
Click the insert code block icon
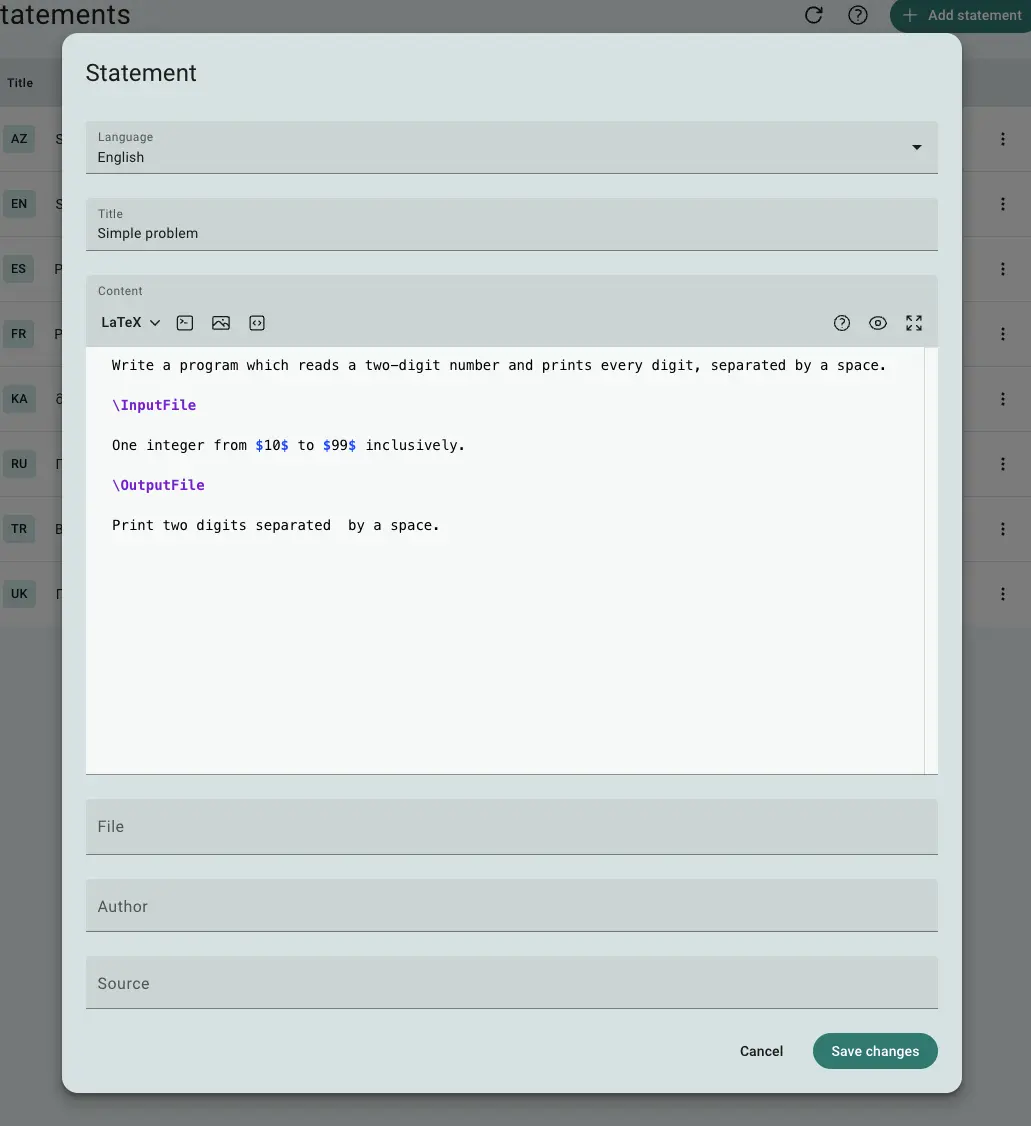click(256, 322)
